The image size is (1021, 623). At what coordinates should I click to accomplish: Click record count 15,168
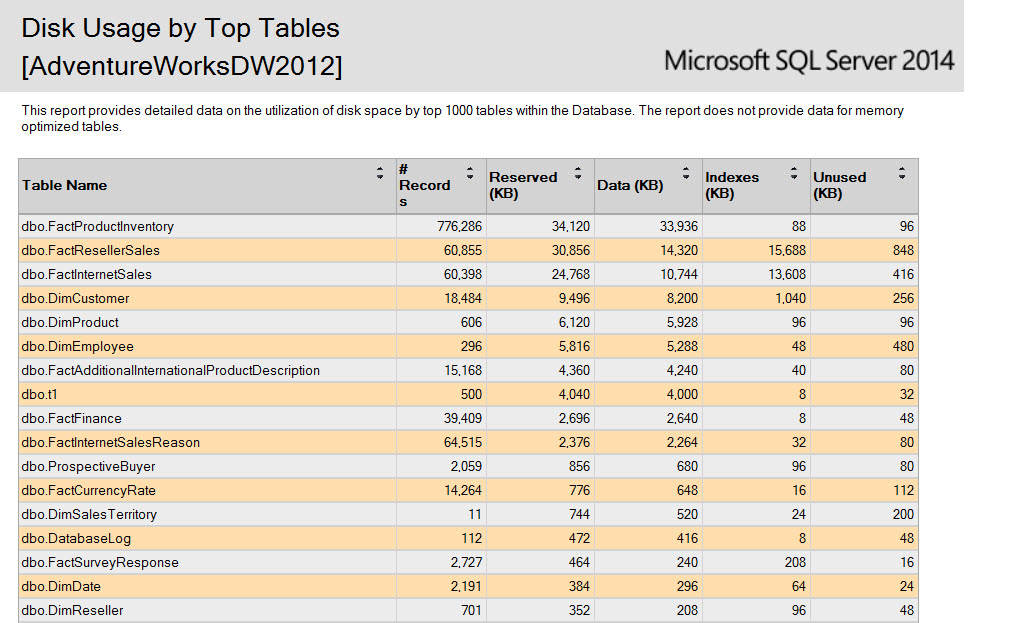pyautogui.click(x=463, y=370)
